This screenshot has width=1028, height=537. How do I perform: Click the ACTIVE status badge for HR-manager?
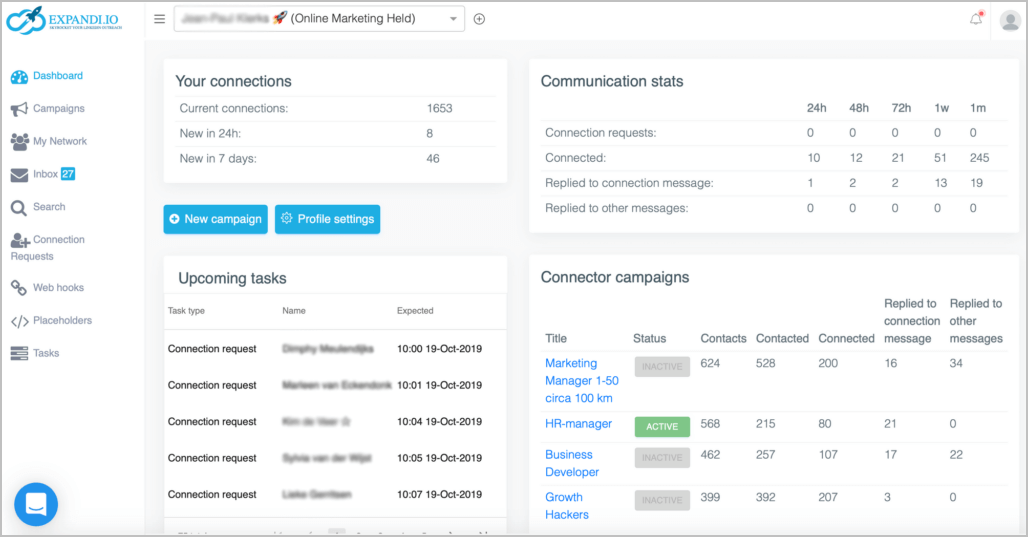[x=661, y=427]
